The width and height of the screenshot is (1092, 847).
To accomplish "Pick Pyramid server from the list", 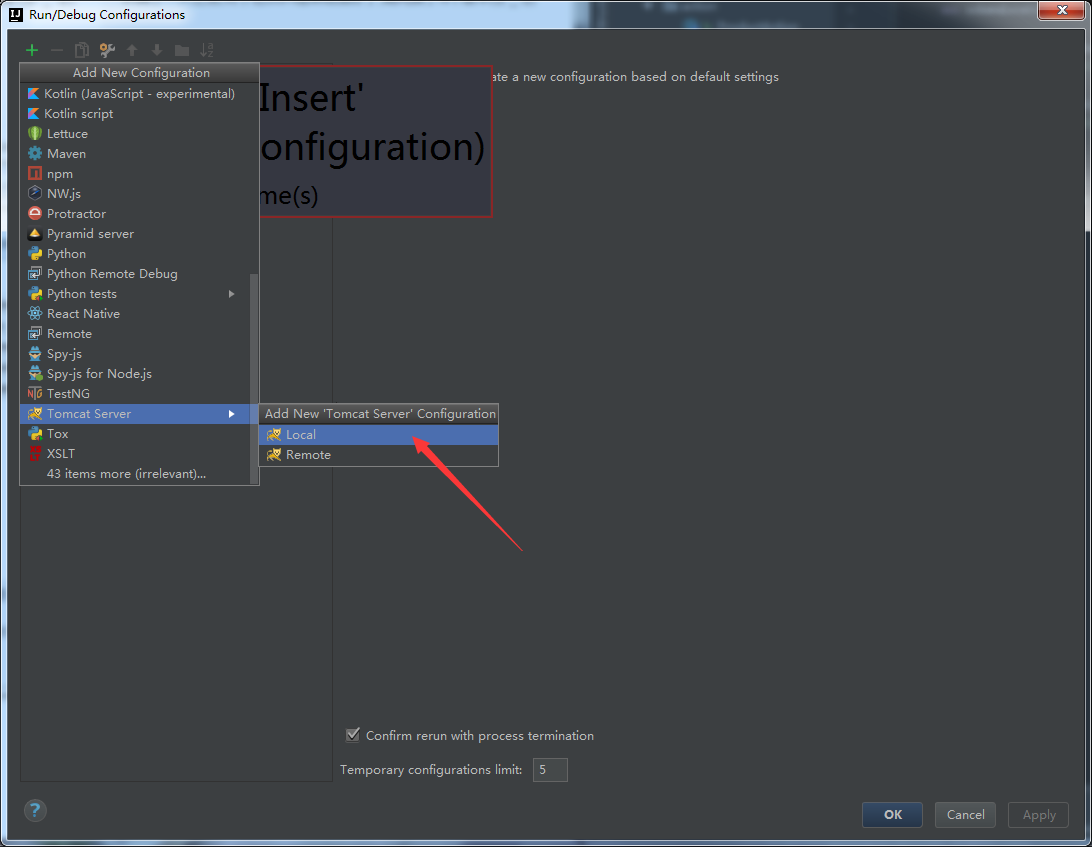I will click(90, 233).
